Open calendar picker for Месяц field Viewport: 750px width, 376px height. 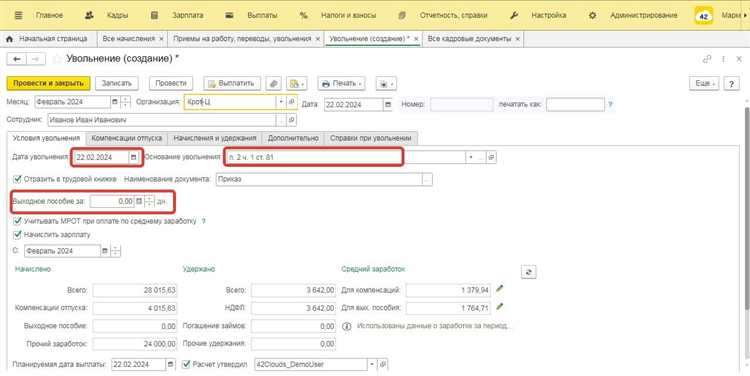(114, 103)
